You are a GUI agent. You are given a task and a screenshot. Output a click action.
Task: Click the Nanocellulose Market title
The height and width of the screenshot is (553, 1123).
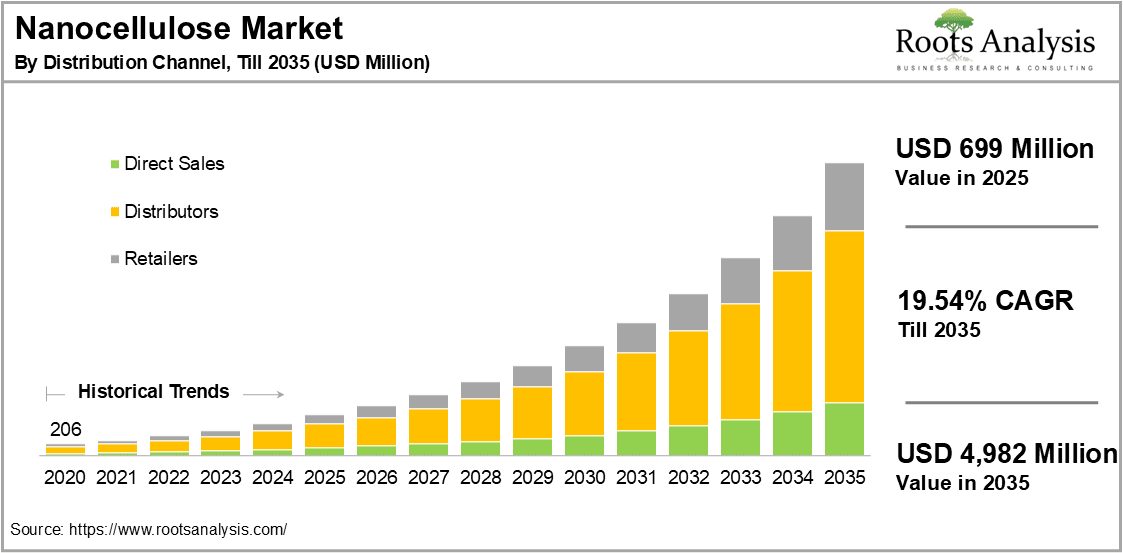(180, 29)
